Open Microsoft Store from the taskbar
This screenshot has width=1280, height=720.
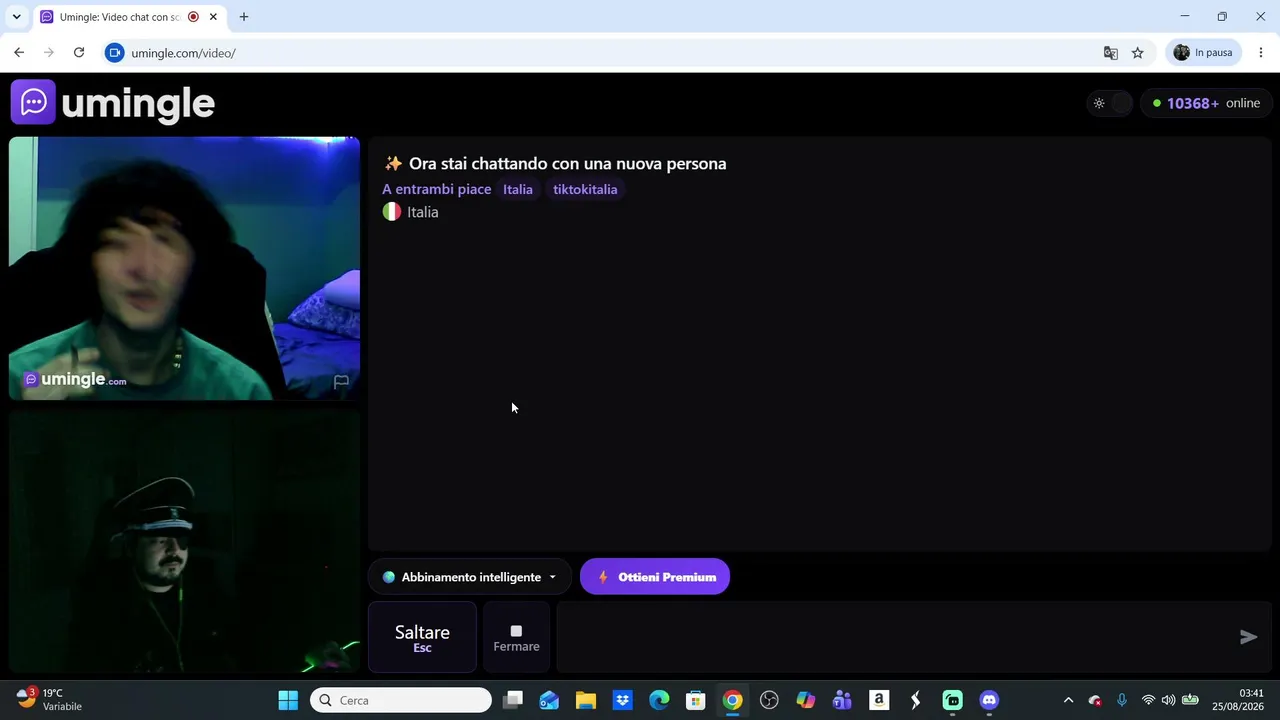coord(696,700)
